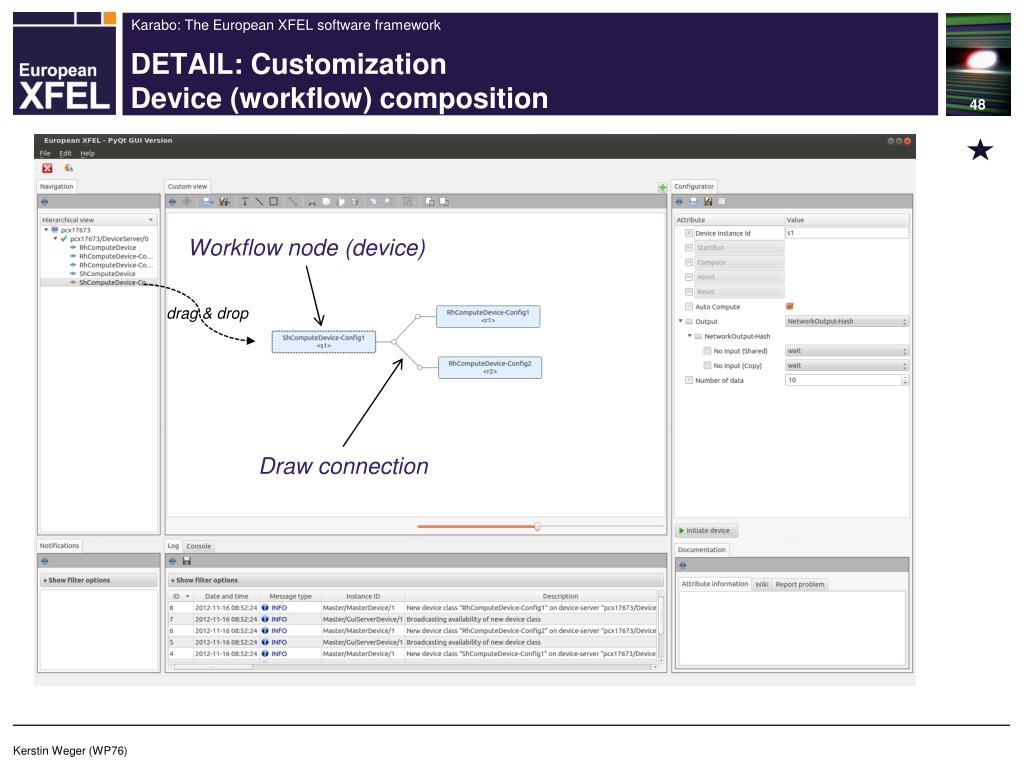Collapse pcx17673/DeviceServer/0 tree node
The image size is (1024, 768).
click(x=55, y=238)
